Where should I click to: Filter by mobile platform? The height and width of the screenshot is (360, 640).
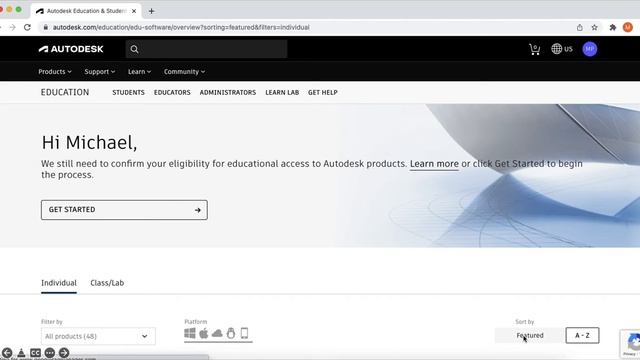(x=244, y=333)
